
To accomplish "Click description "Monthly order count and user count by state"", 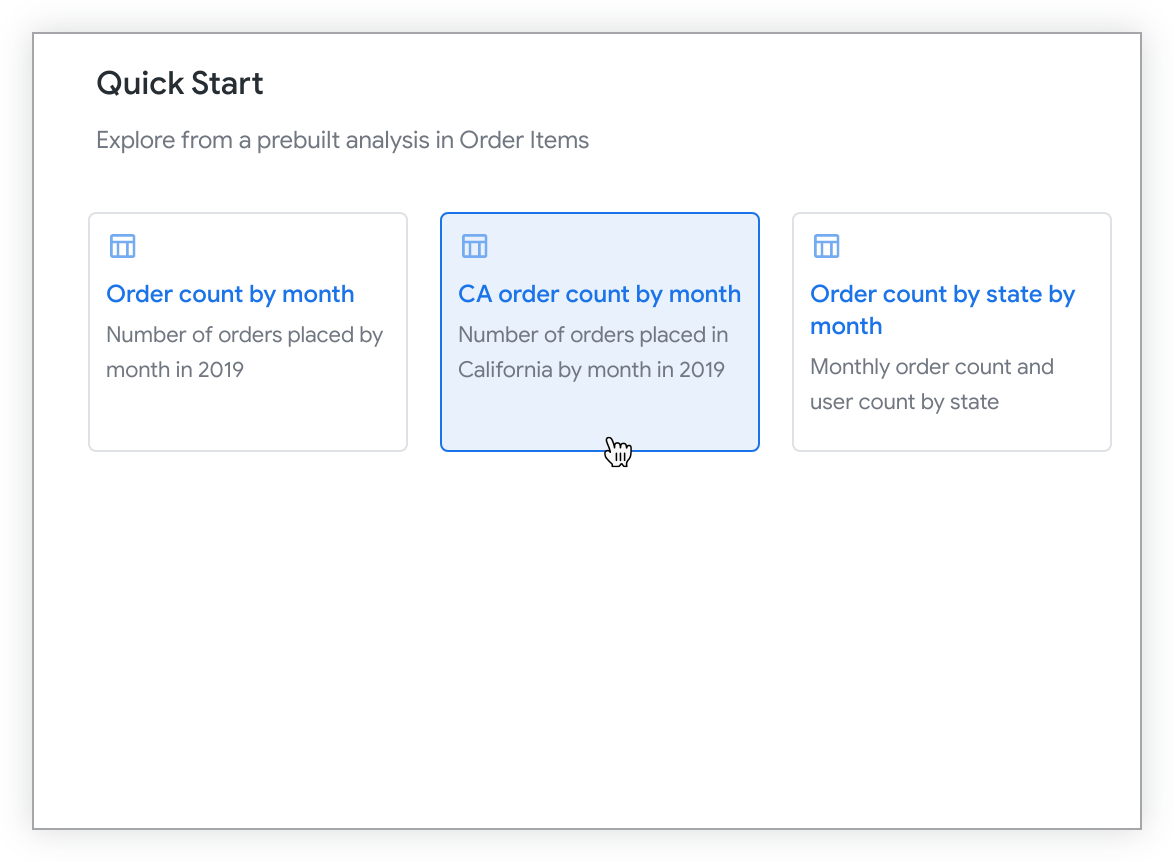I will tap(931, 367).
